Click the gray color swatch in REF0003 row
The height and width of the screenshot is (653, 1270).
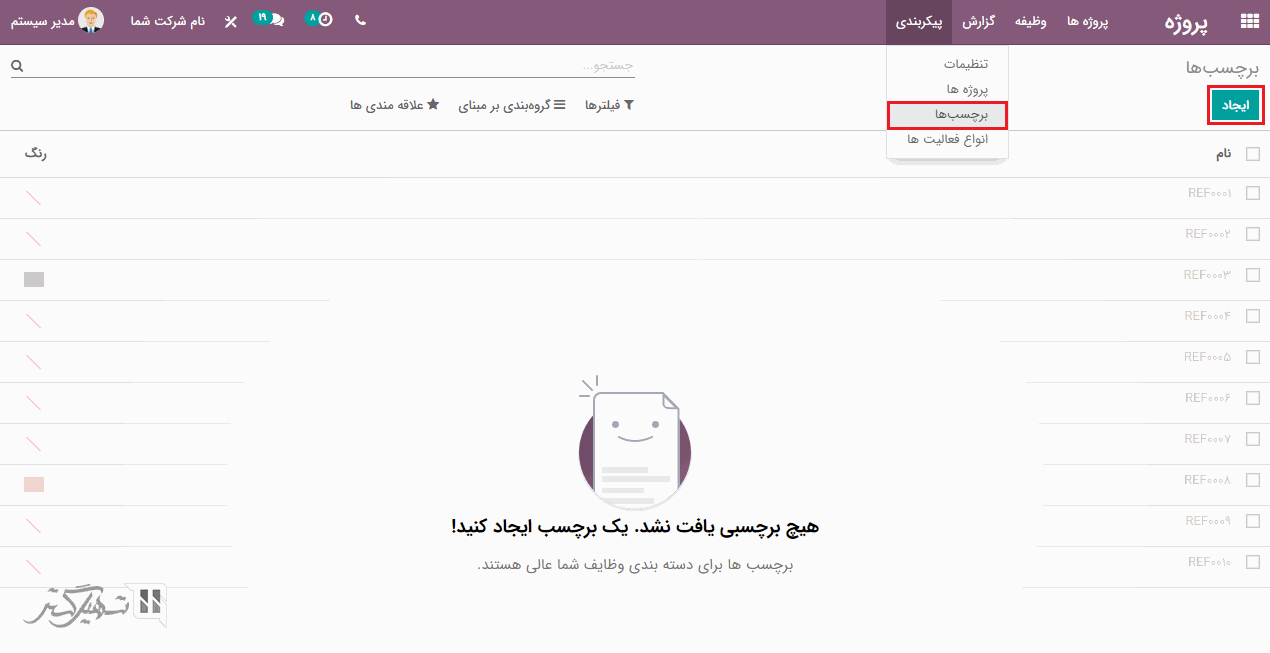tap(34, 280)
